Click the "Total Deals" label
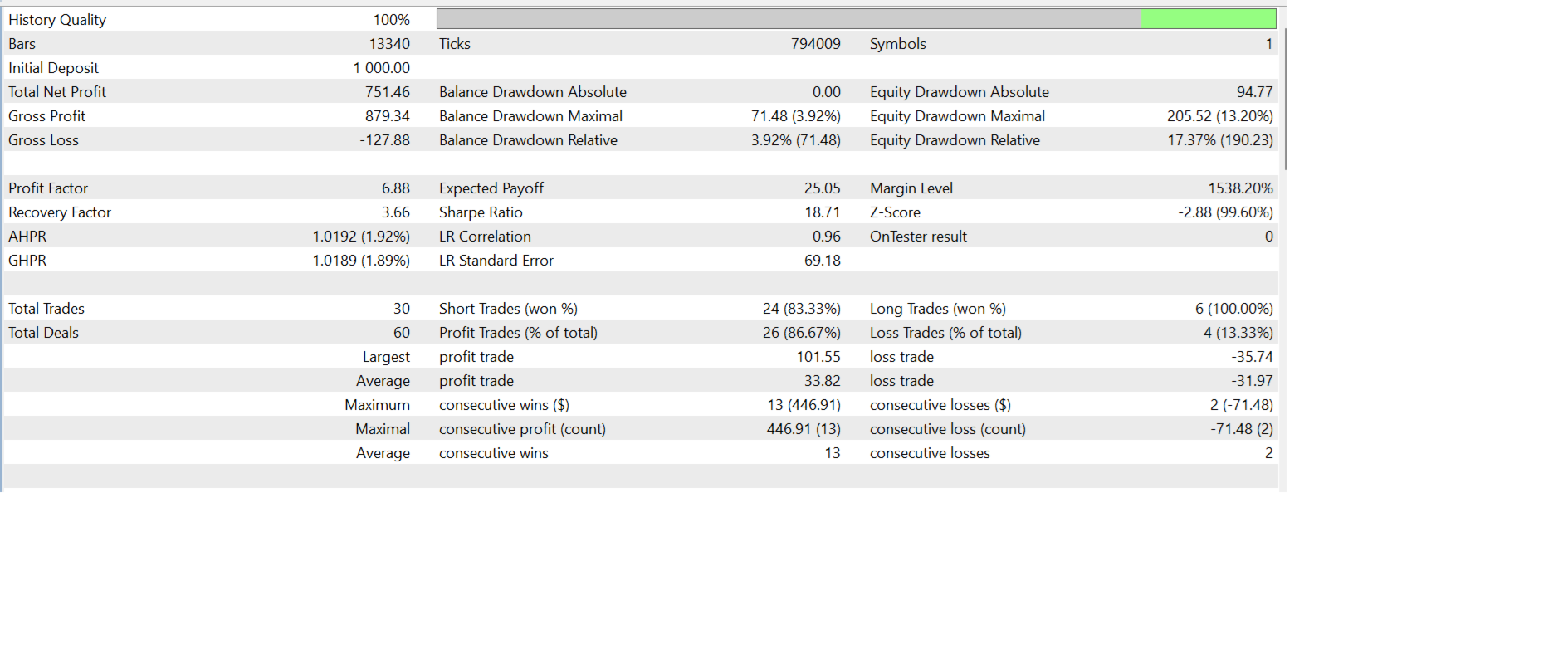The height and width of the screenshot is (649, 1568). point(43,333)
